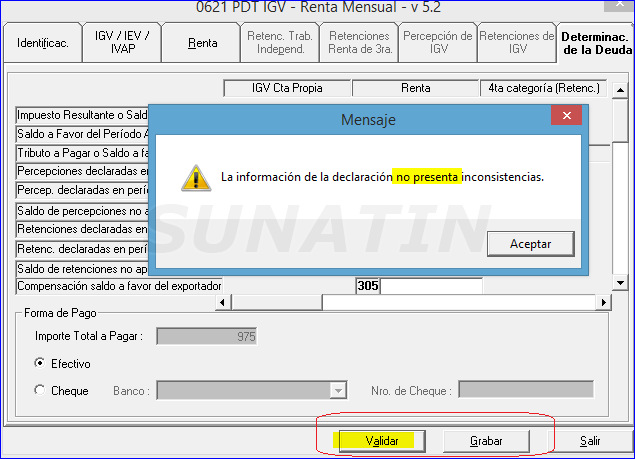635x459 pixels.
Task: Close the Mensaje dialog with the red X
Action: (x=567, y=115)
